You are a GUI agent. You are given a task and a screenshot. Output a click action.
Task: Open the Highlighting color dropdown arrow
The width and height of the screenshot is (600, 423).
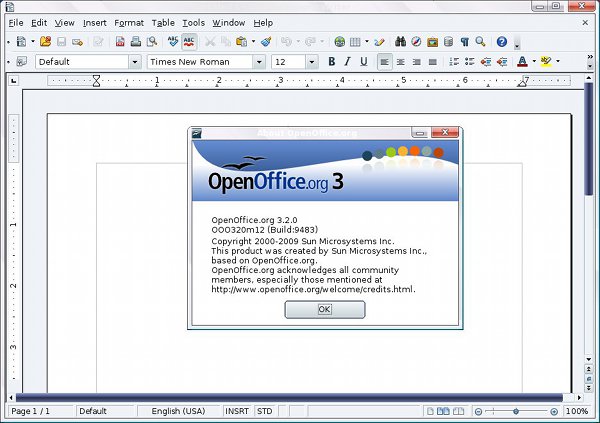[x=558, y=61]
